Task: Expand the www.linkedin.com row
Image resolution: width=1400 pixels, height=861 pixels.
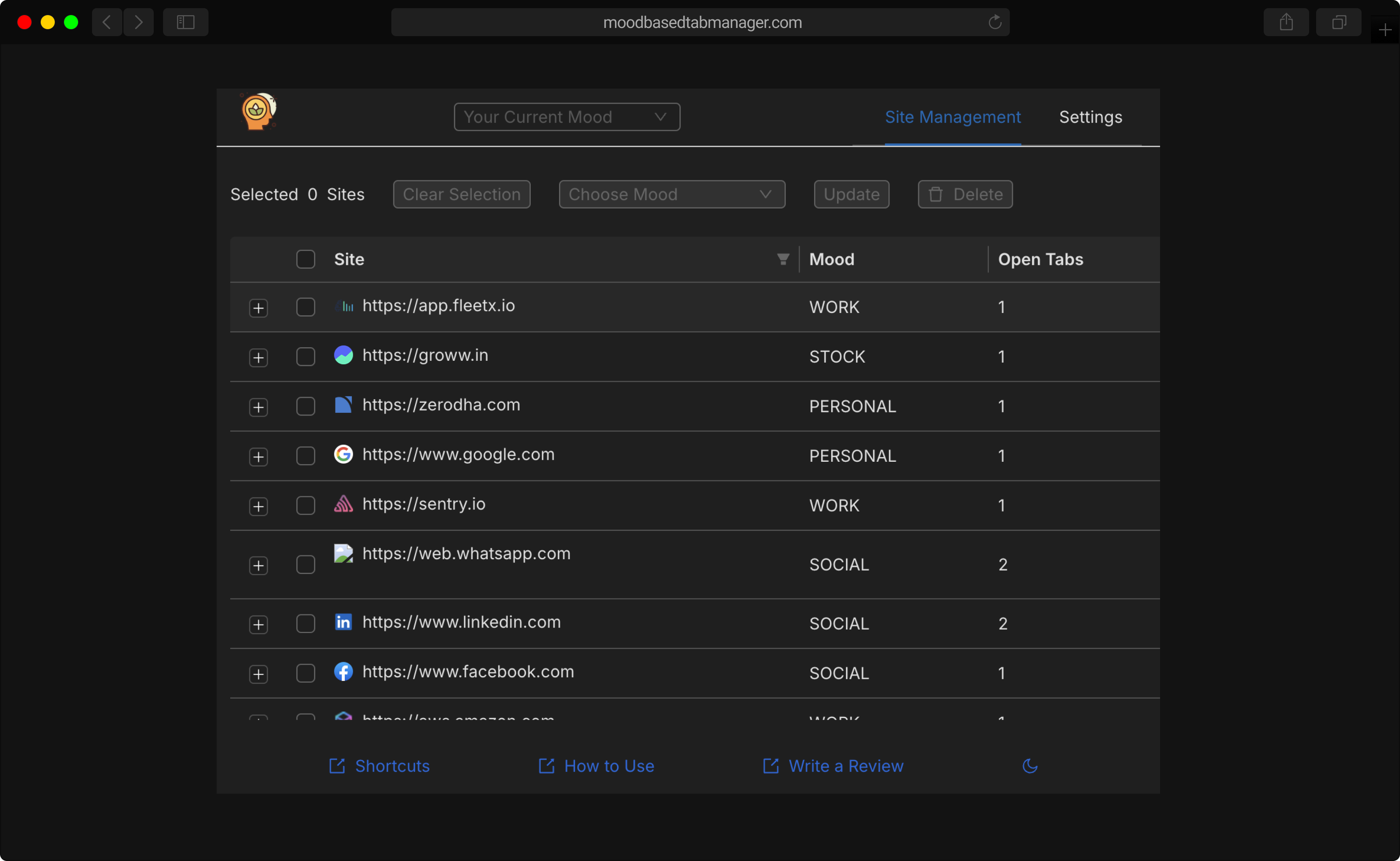Action: (258, 624)
